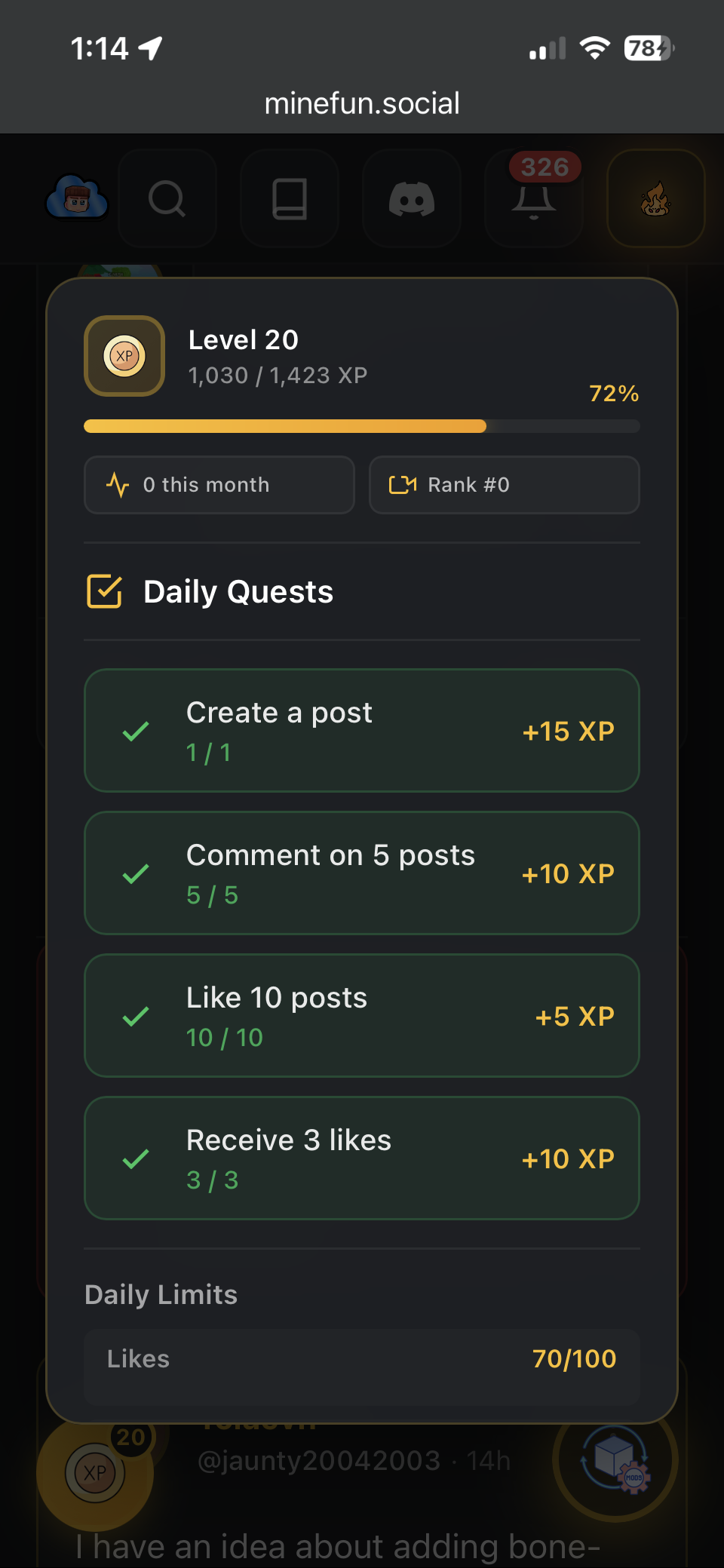Open the @jaunty20042003 username link

click(x=318, y=1461)
